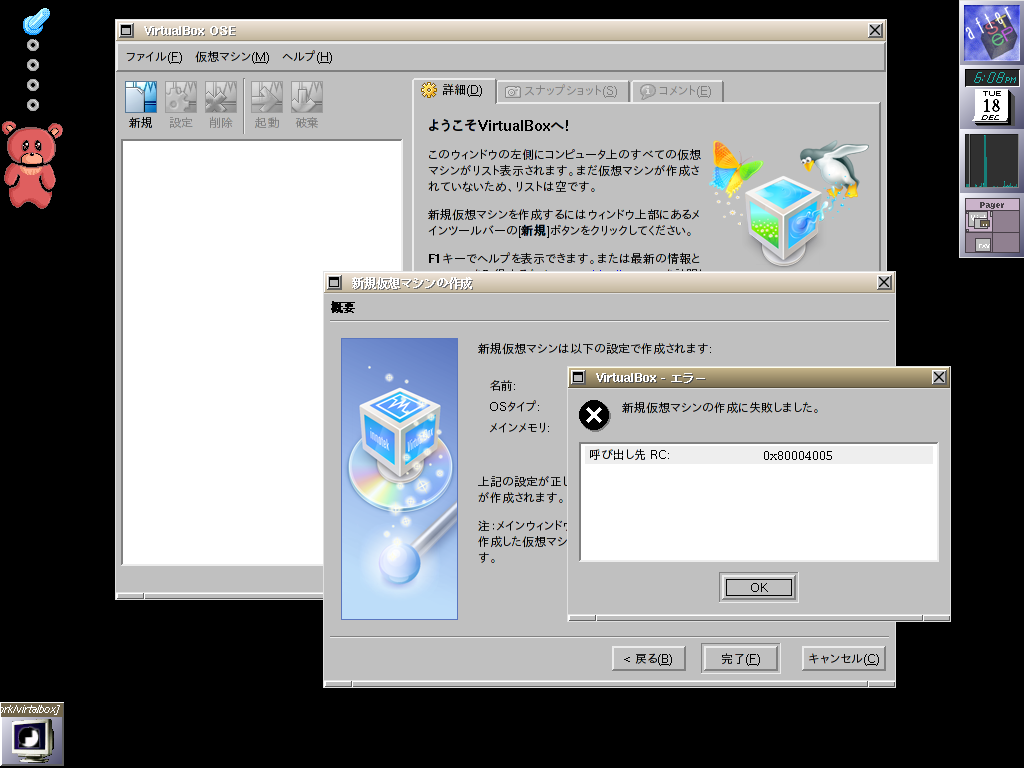The image size is (1024, 768).
Task: Click the Pager desktop switcher
Action: [991, 225]
